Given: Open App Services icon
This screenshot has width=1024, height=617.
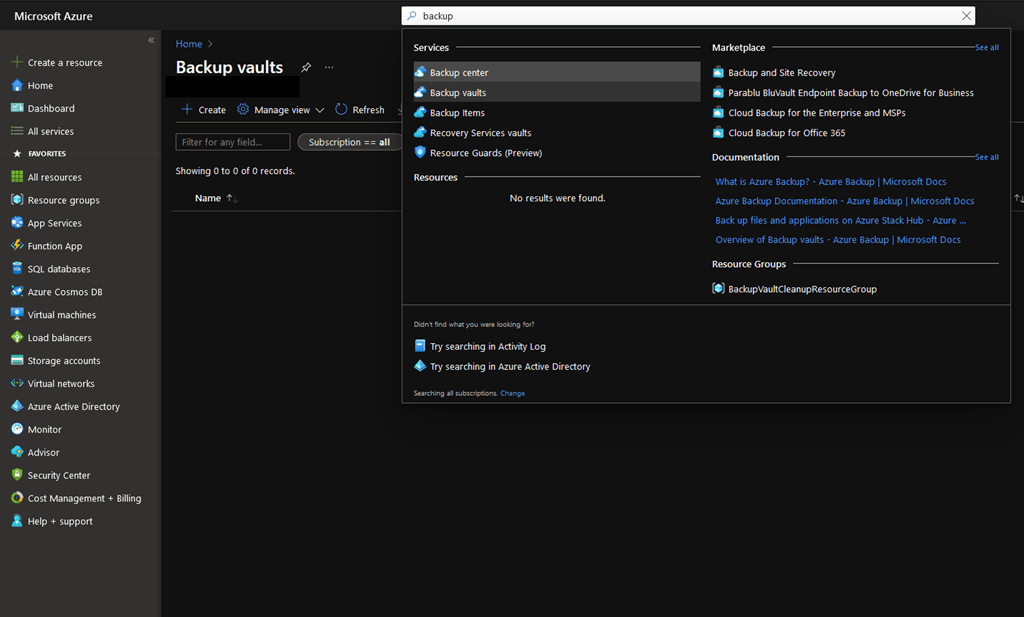Looking at the screenshot, I should [x=17, y=223].
